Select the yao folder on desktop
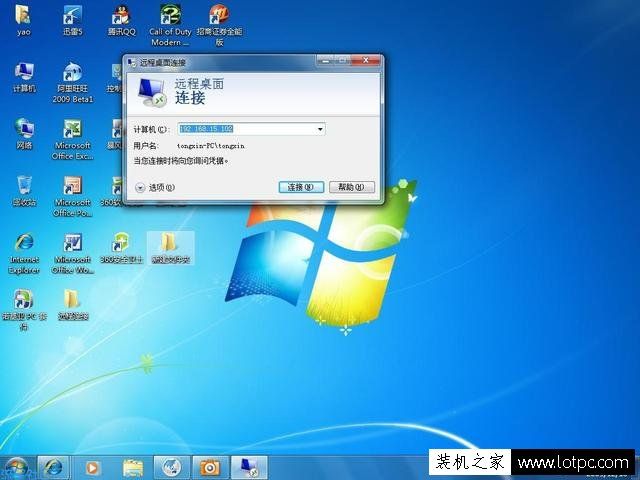Screen dimensions: 640x480 tap(23, 19)
